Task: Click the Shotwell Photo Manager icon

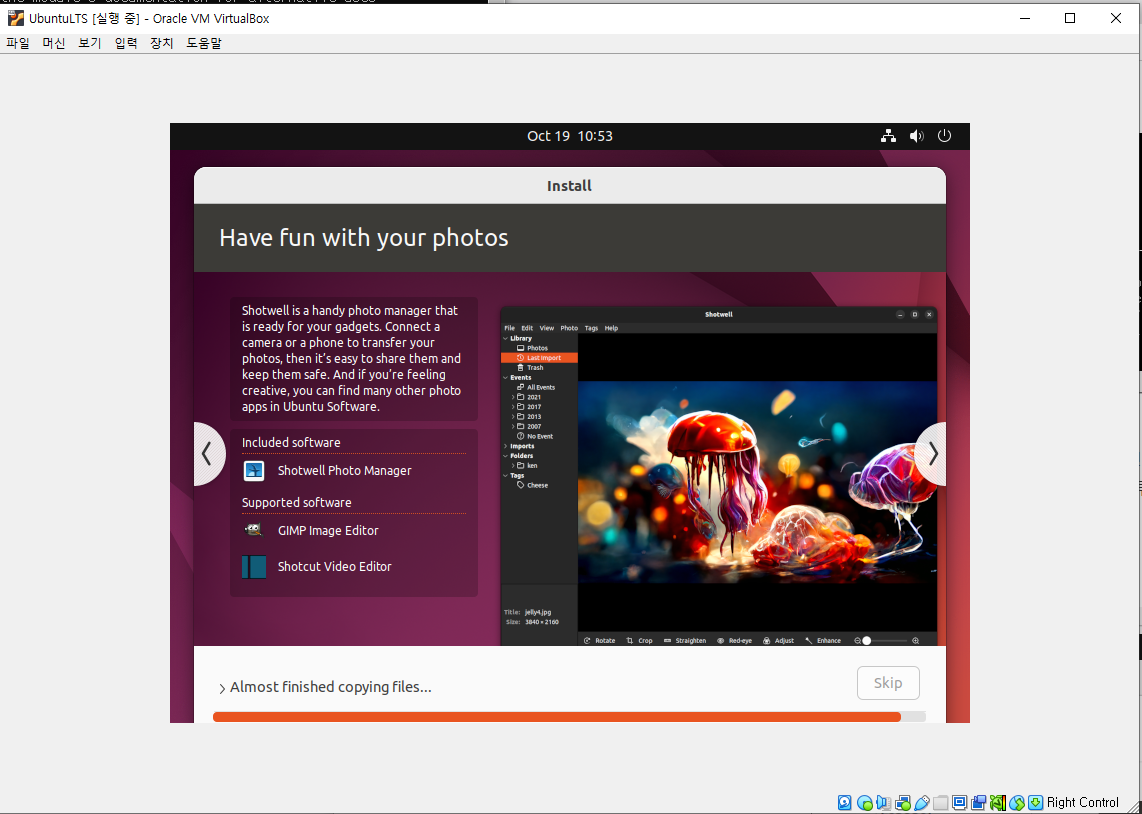Action: click(254, 471)
